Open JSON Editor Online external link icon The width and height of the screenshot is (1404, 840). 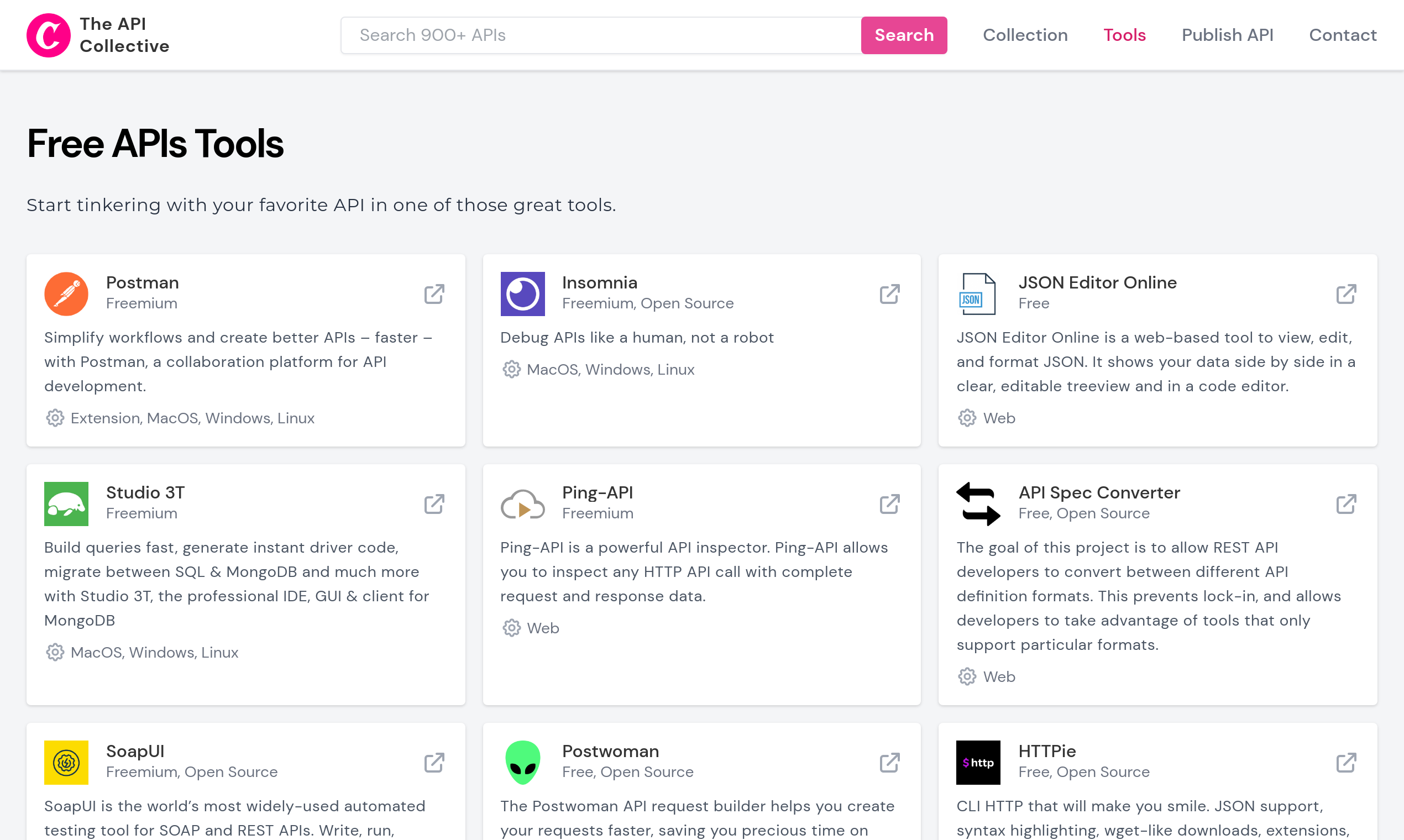pos(1346,294)
